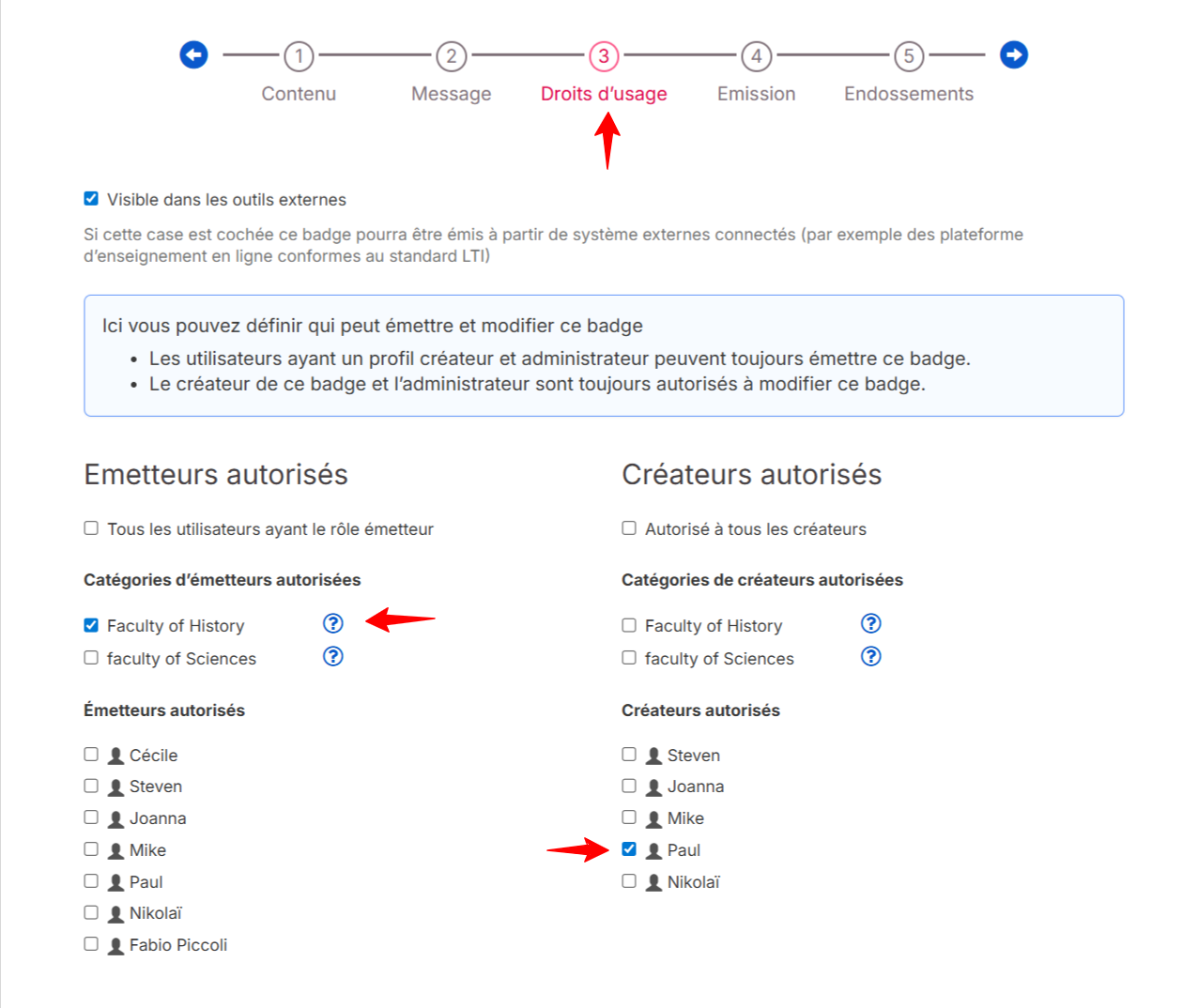Go to step 1 Contenu

pos(299,56)
